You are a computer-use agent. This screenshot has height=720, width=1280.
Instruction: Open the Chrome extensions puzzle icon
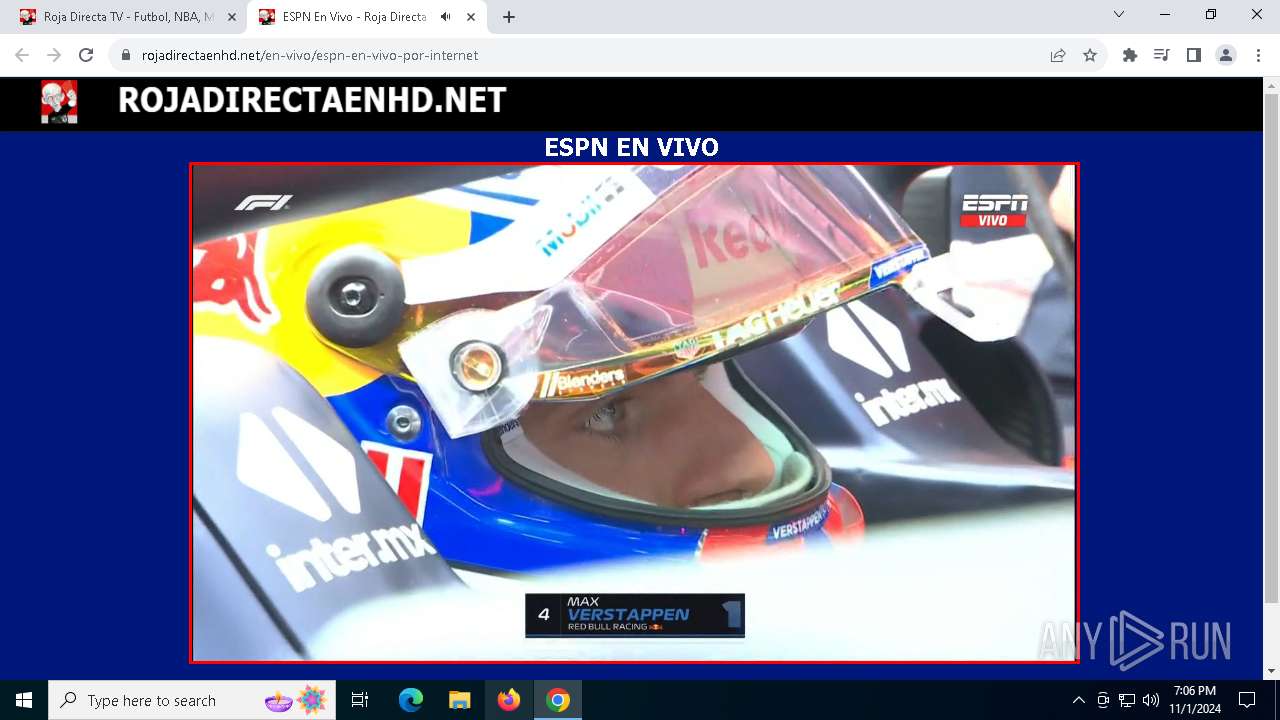point(1130,56)
